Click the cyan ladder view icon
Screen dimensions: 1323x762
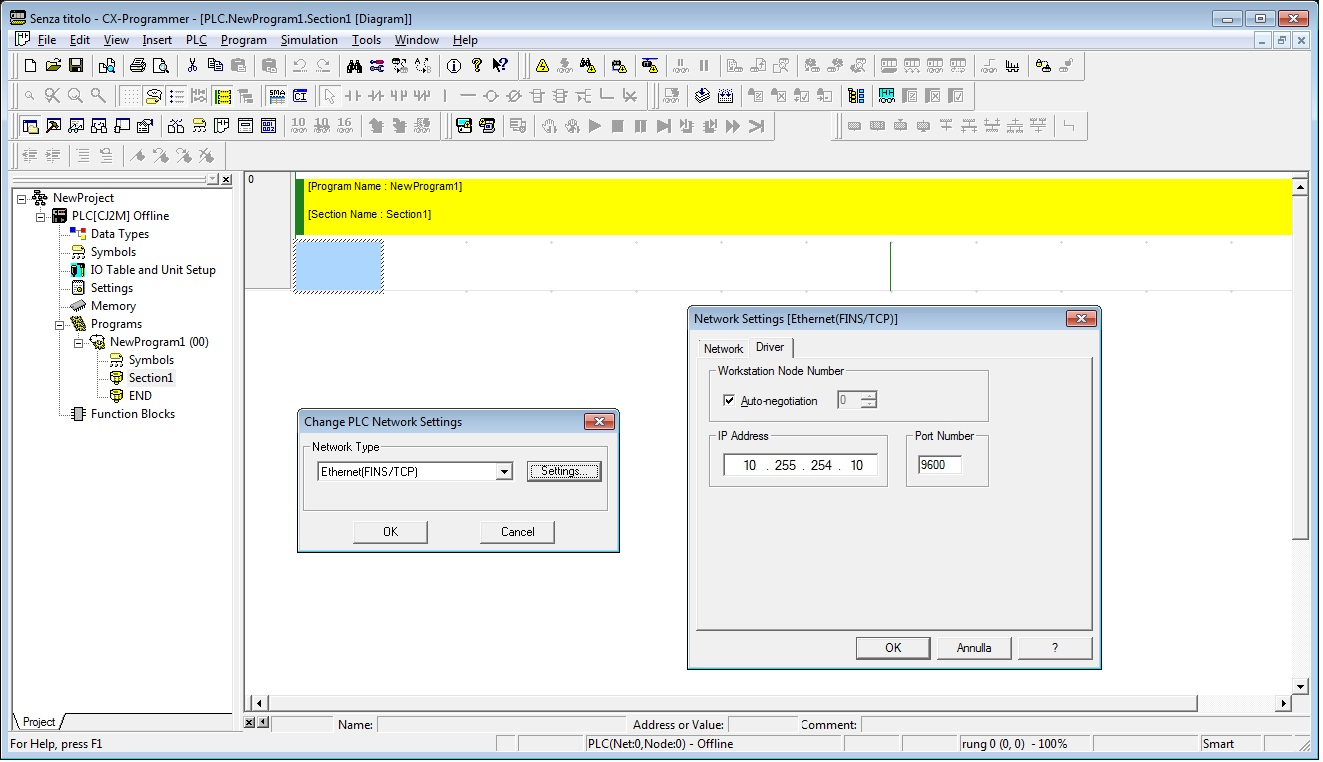886,96
